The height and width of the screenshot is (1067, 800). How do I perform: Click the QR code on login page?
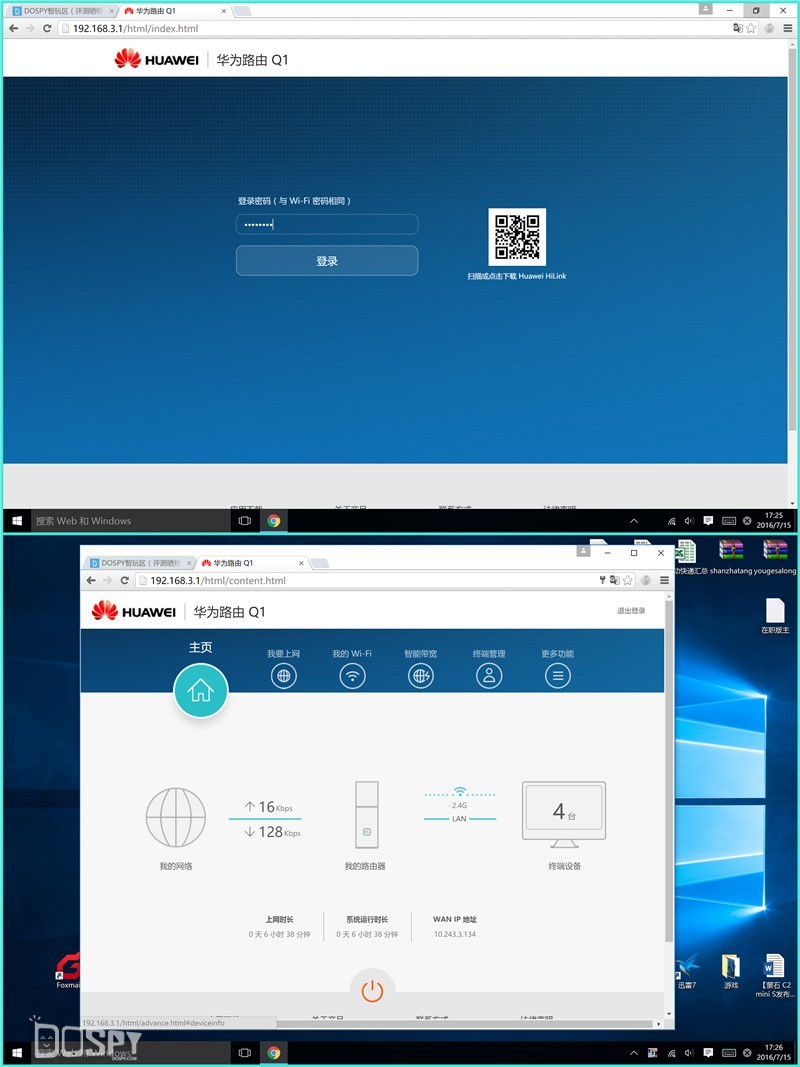(517, 237)
